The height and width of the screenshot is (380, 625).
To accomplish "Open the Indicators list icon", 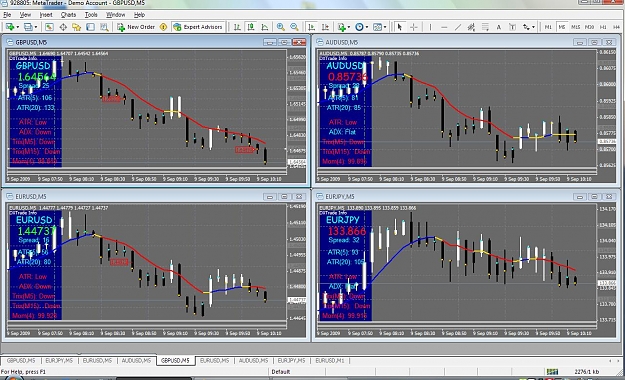I will 341,27.
